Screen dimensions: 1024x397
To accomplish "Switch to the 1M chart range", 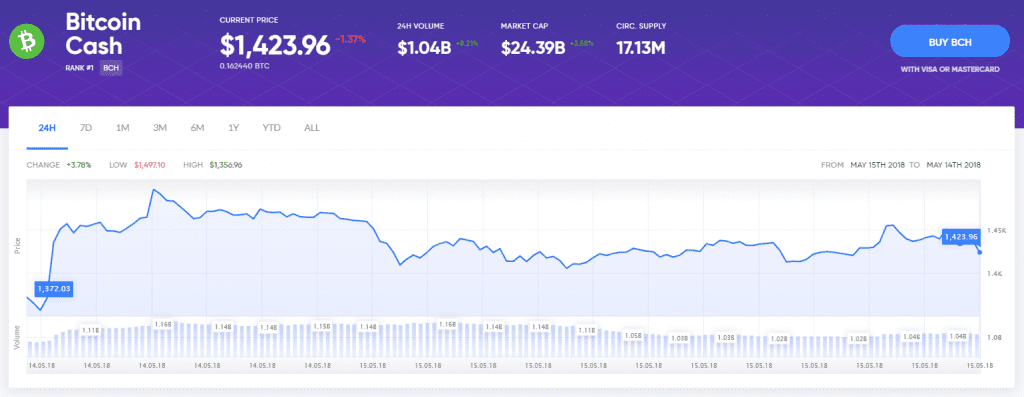I will (x=122, y=128).
